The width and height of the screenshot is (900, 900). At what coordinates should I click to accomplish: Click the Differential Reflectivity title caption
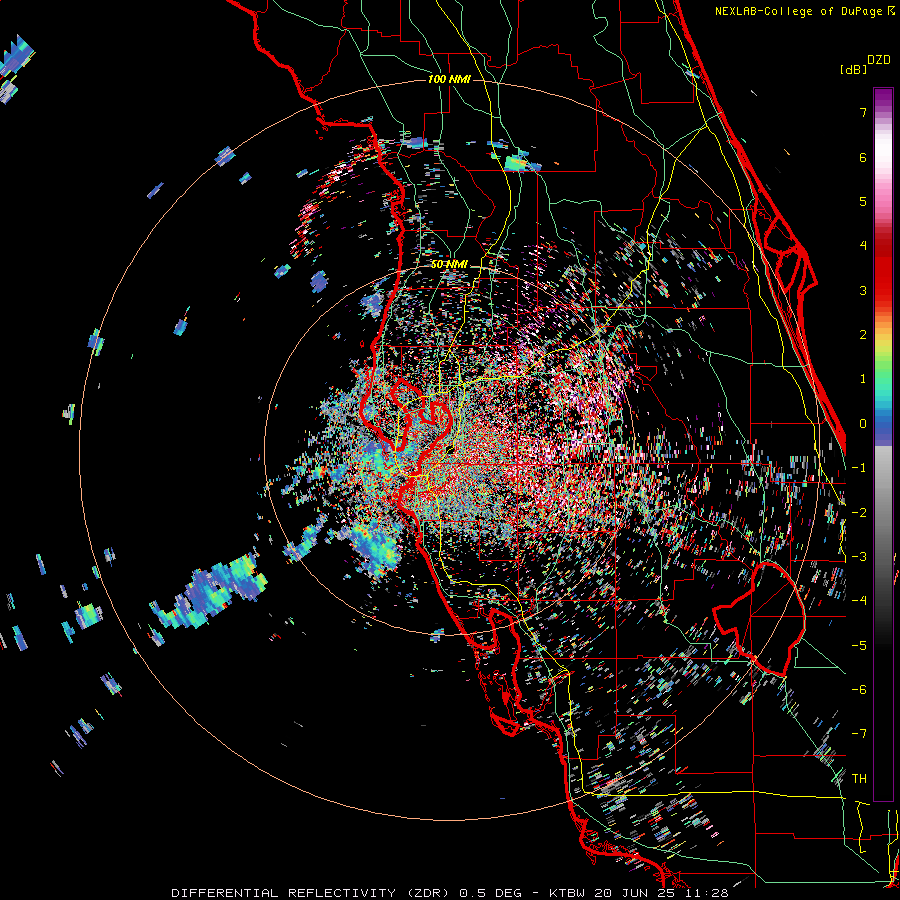click(x=449, y=893)
